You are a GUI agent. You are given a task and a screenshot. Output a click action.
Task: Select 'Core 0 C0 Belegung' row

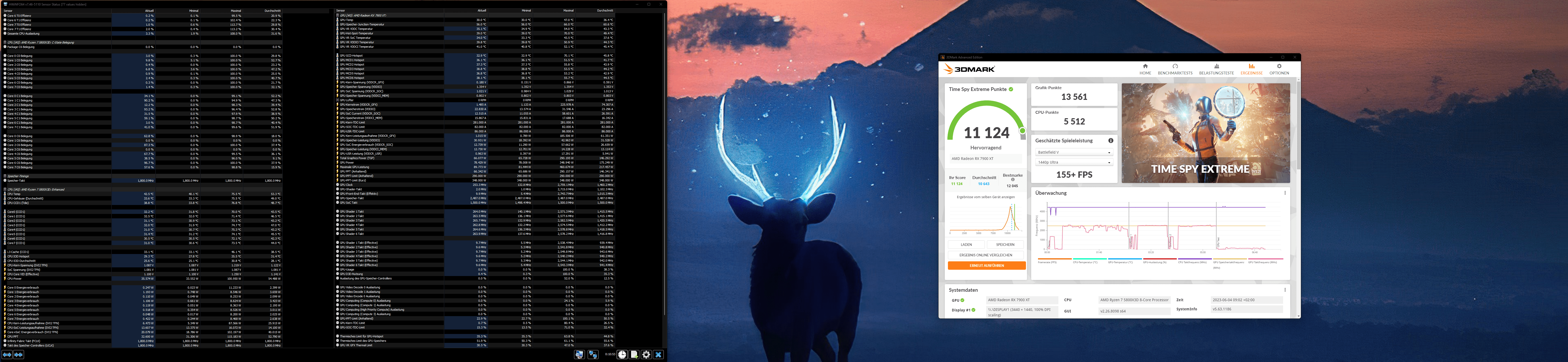click(x=142, y=56)
